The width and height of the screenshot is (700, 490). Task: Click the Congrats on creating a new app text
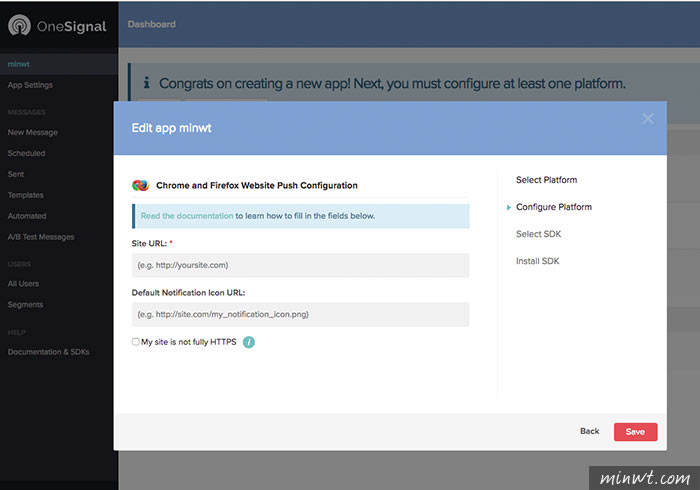pos(392,83)
